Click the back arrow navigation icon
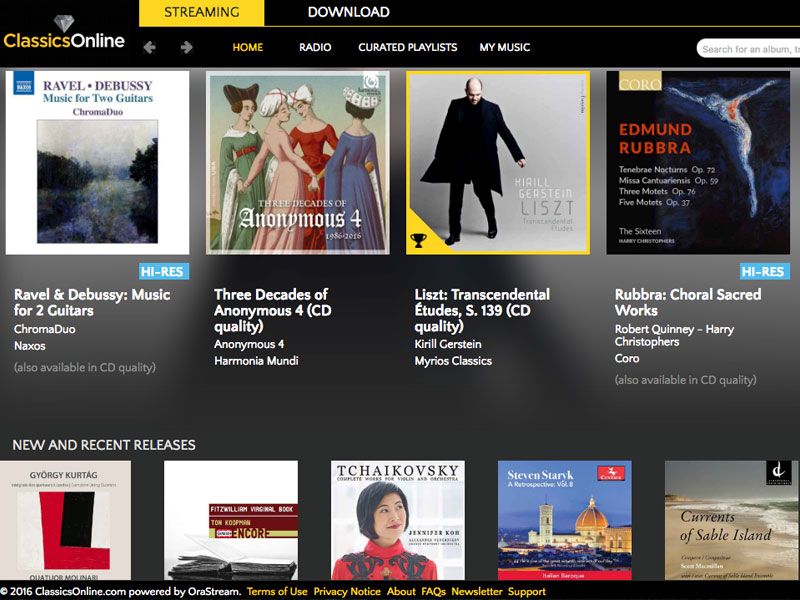The image size is (800, 600). tap(149, 47)
